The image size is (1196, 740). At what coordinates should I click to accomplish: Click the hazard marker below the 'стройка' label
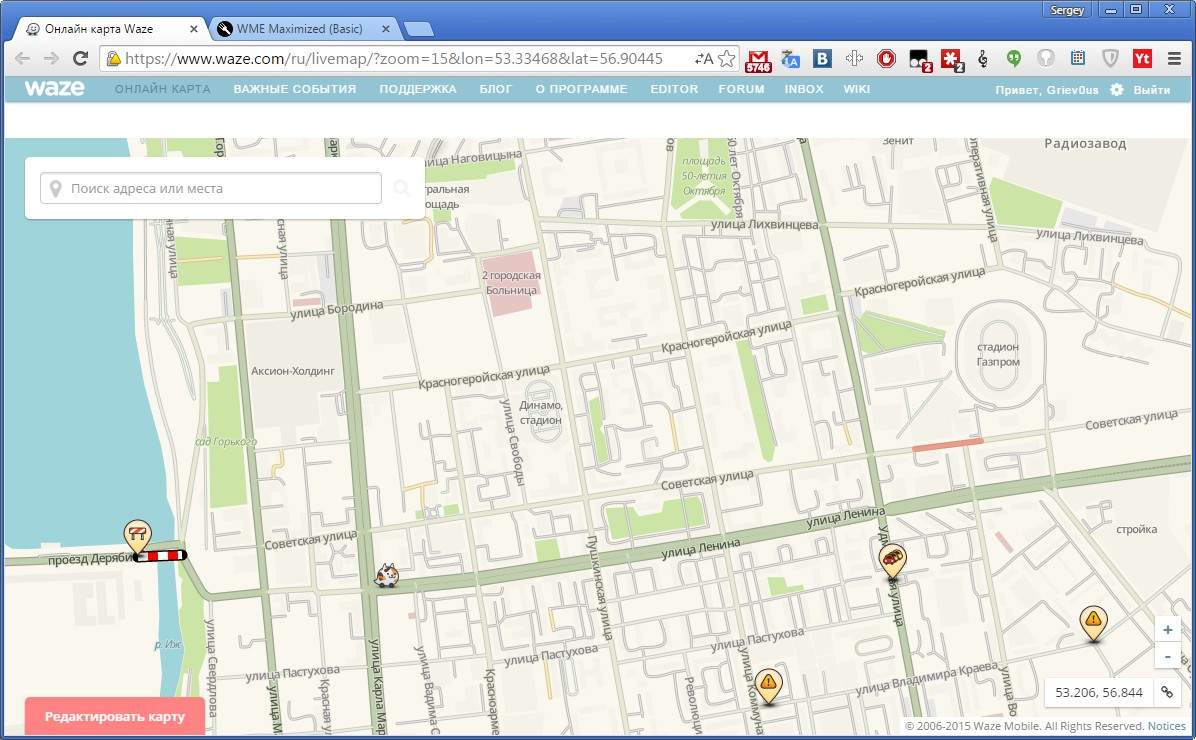pos(1094,623)
